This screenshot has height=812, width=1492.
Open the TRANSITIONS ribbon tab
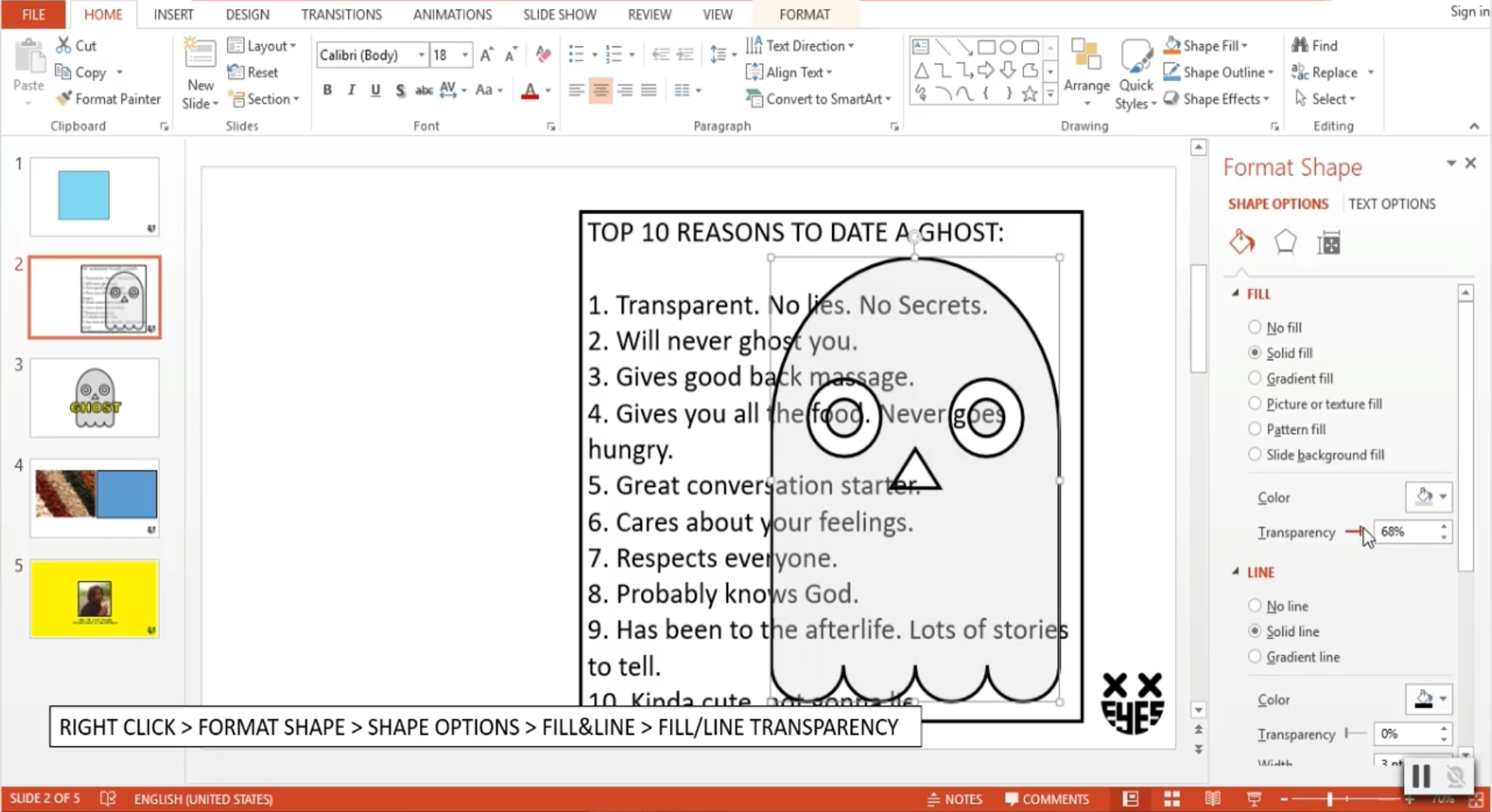341,15
